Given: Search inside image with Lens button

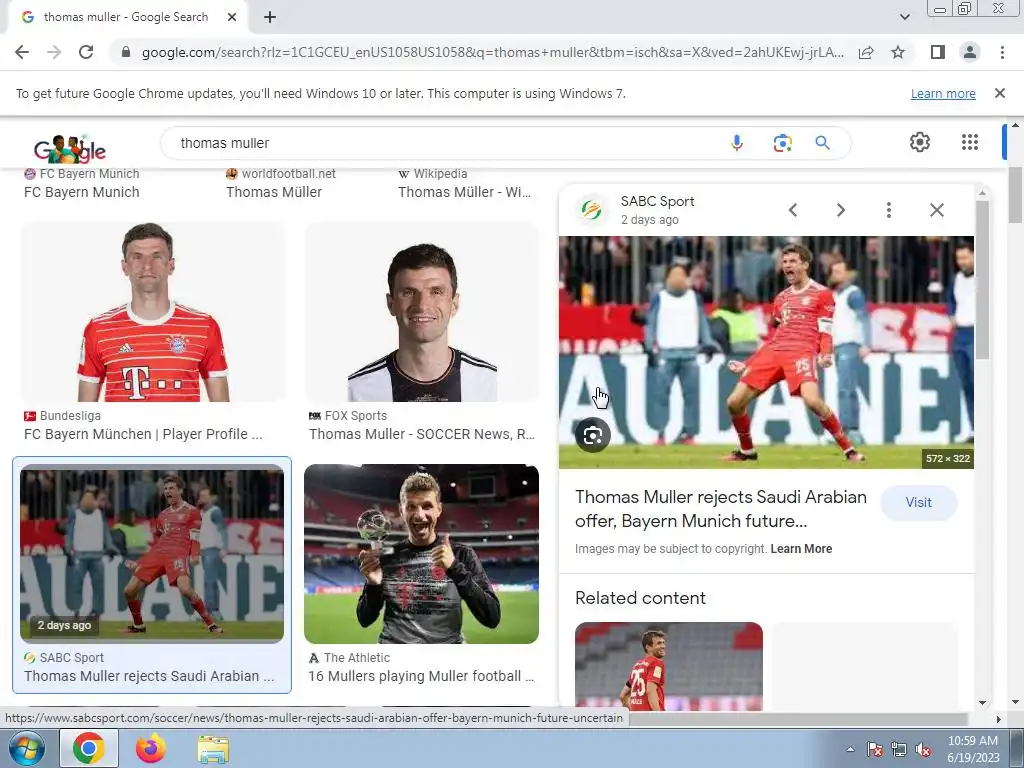Looking at the screenshot, I should 593,436.
